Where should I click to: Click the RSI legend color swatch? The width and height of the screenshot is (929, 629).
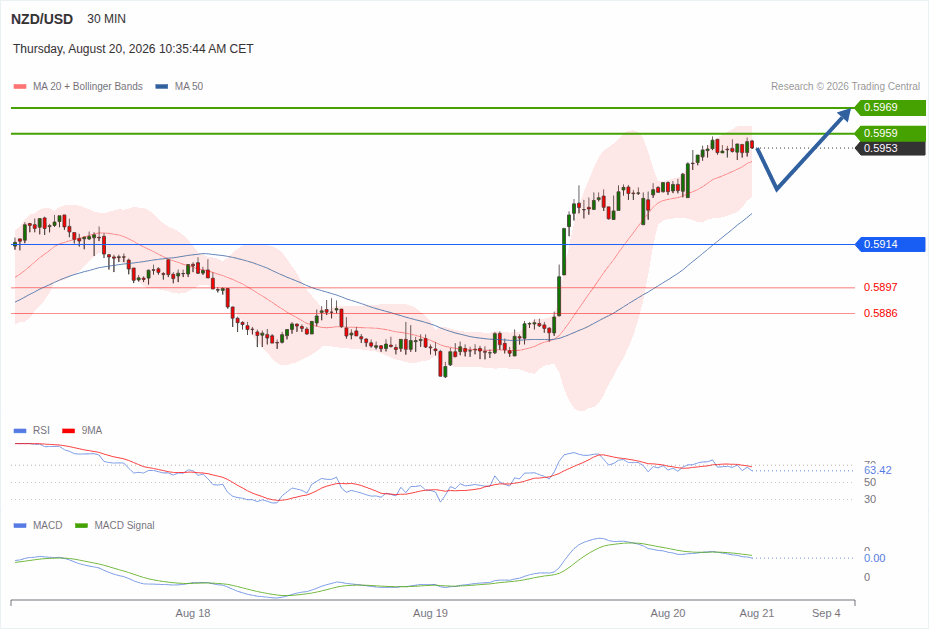coord(20,431)
